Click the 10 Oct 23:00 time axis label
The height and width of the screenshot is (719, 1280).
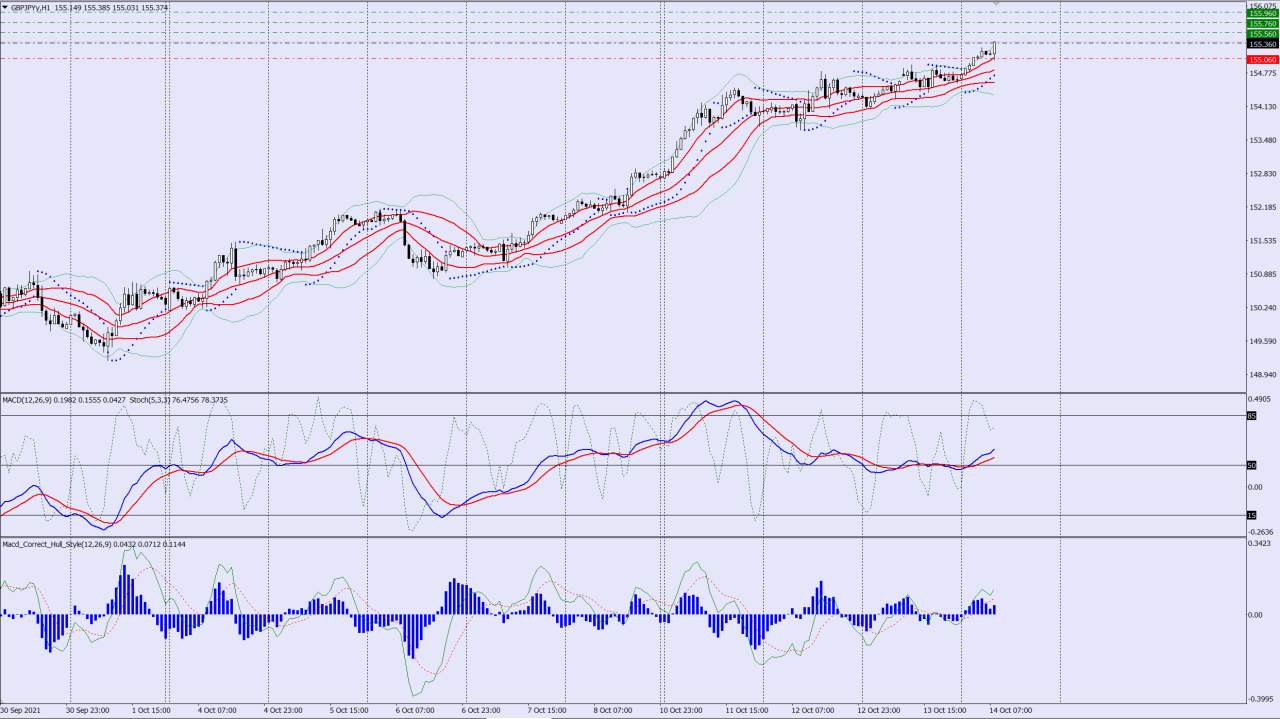(681, 710)
